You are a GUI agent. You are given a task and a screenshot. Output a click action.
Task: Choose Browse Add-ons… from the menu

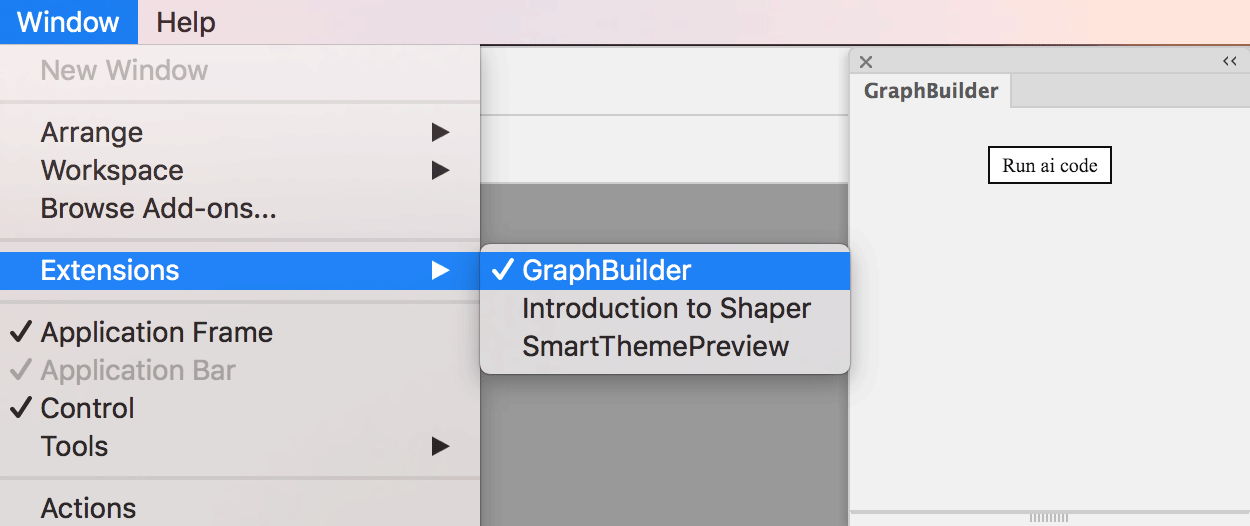[158, 208]
